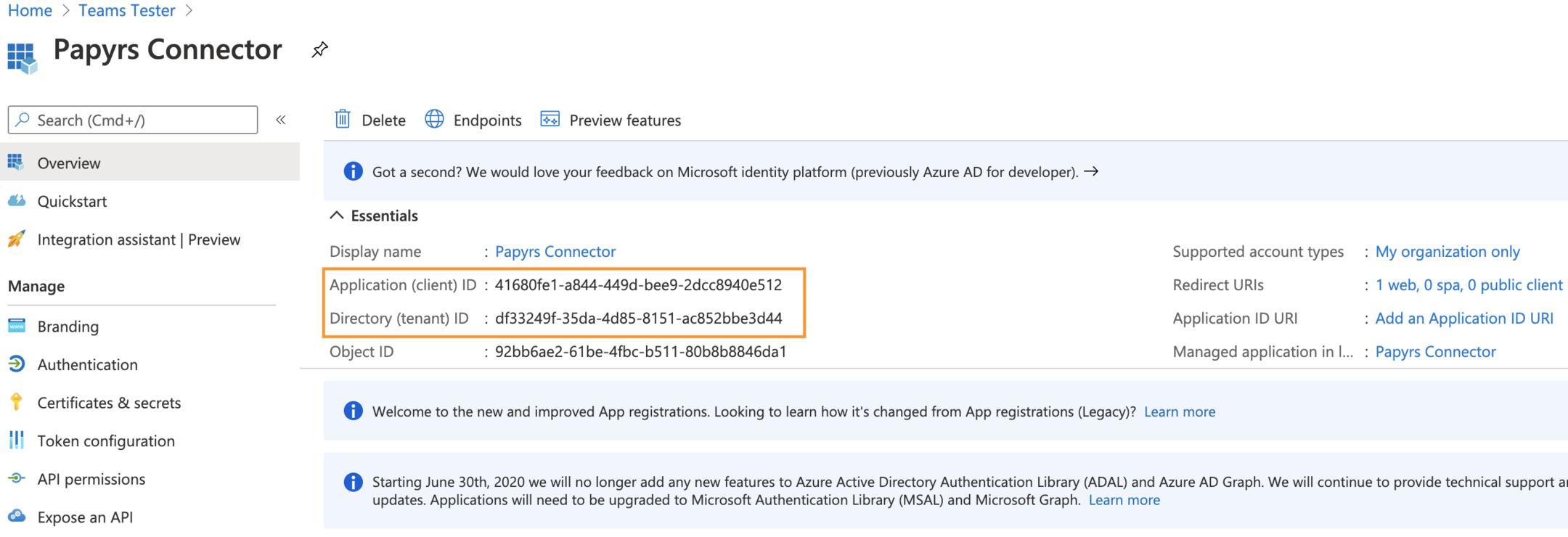Open feedback arrow on identity platform banner
Image resolution: width=1568 pixels, height=537 pixels.
pos(1091,171)
